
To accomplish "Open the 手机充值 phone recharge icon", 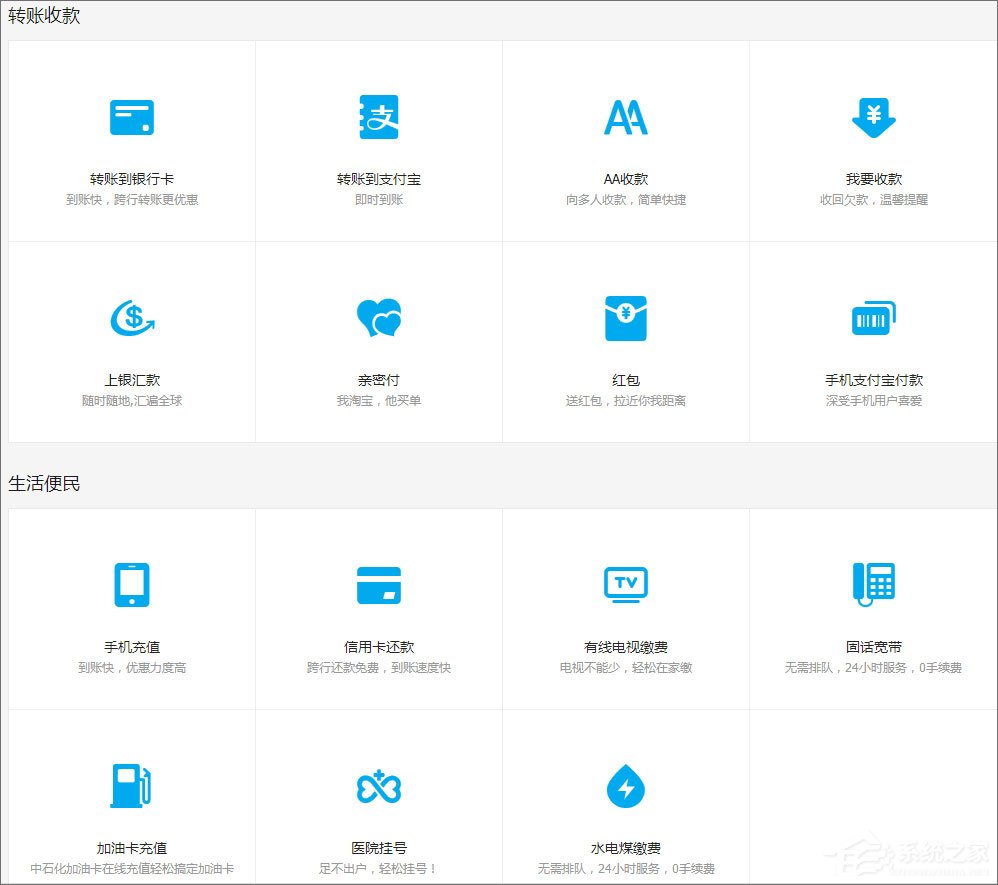I will 131,585.
